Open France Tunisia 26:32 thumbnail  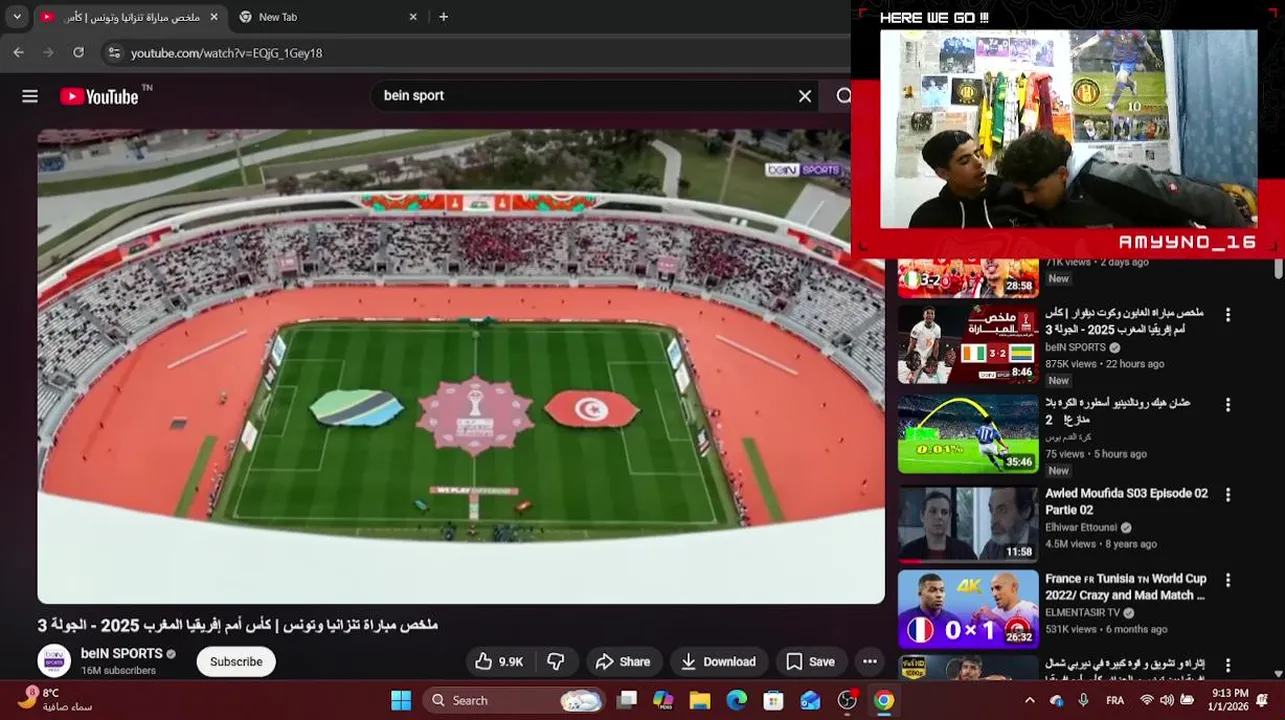968,609
